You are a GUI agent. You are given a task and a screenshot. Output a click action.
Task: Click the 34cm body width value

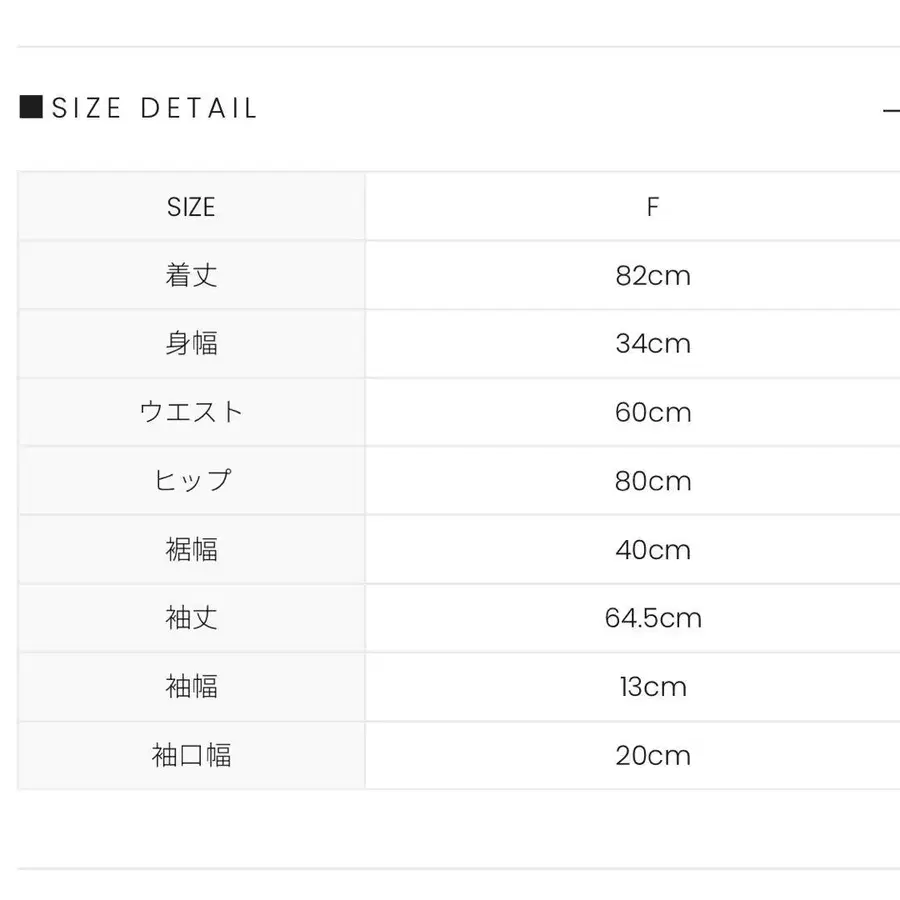(x=653, y=344)
